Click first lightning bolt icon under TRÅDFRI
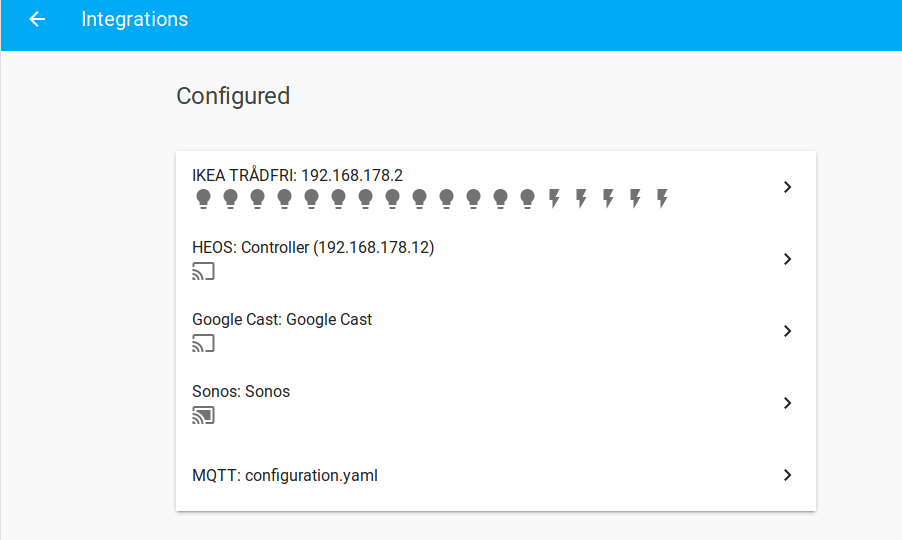Screen dimensions: 902x540 (x=554, y=198)
